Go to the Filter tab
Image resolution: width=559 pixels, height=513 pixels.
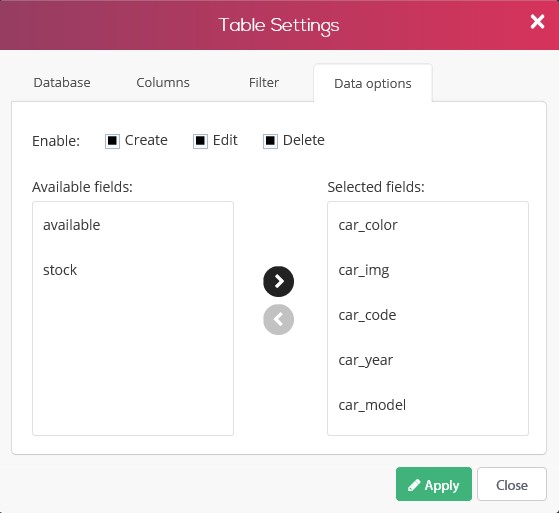point(264,83)
